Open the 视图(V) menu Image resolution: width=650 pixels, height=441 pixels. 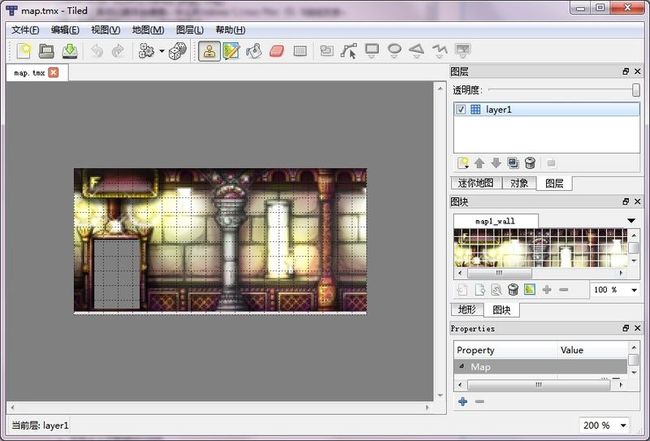[106, 30]
